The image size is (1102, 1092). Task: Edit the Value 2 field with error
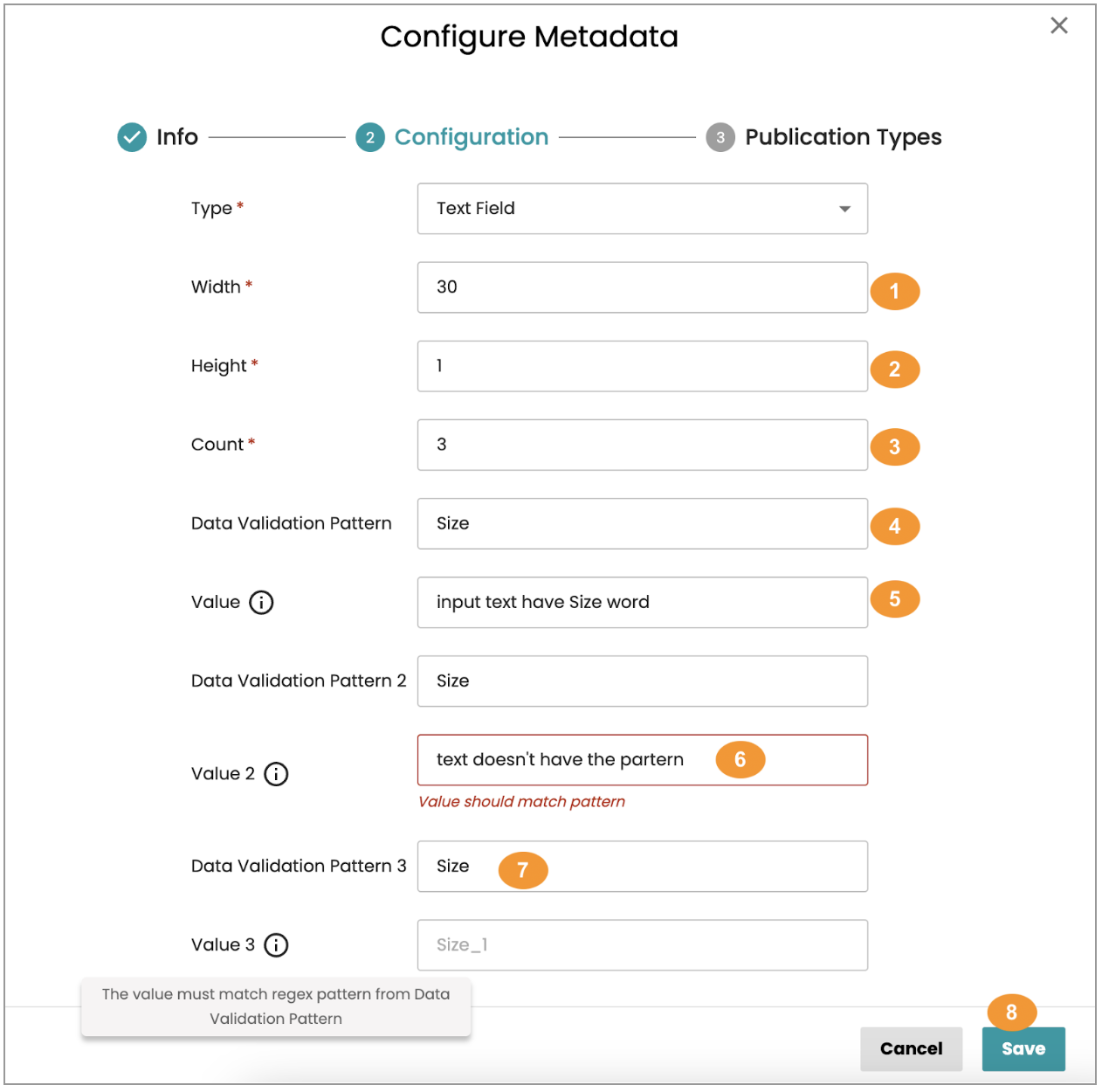[x=568, y=760]
